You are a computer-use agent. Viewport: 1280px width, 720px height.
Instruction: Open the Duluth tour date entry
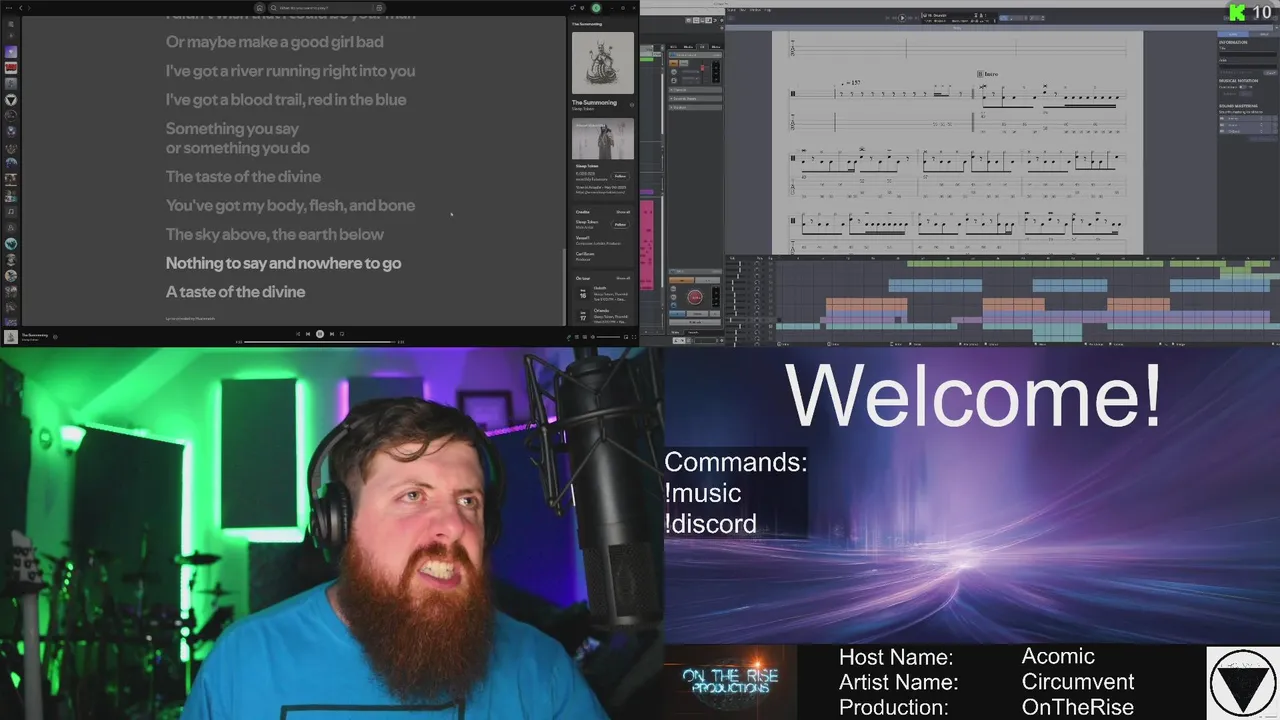[x=603, y=293]
